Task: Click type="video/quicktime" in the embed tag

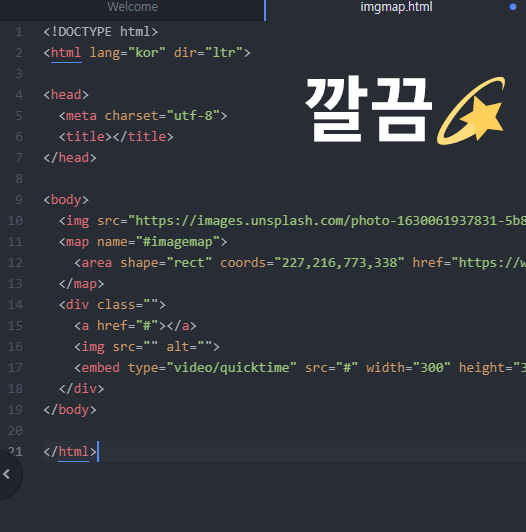Action: (x=212, y=368)
